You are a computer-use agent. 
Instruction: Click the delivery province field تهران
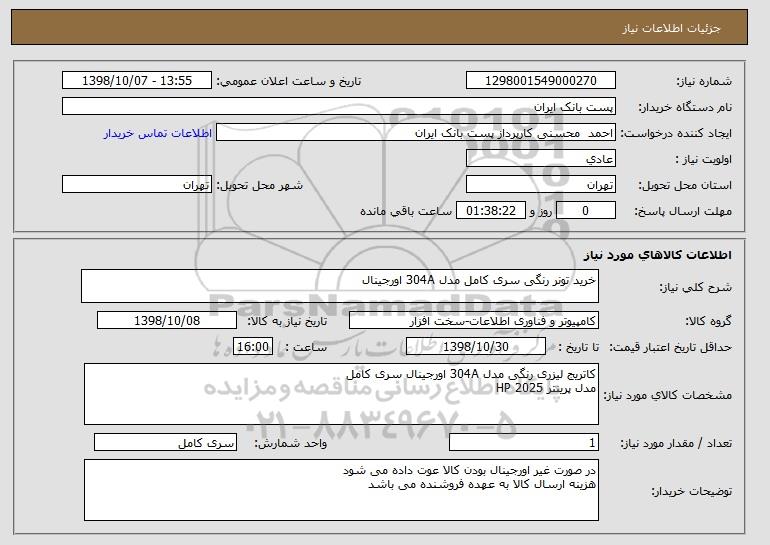tap(541, 185)
